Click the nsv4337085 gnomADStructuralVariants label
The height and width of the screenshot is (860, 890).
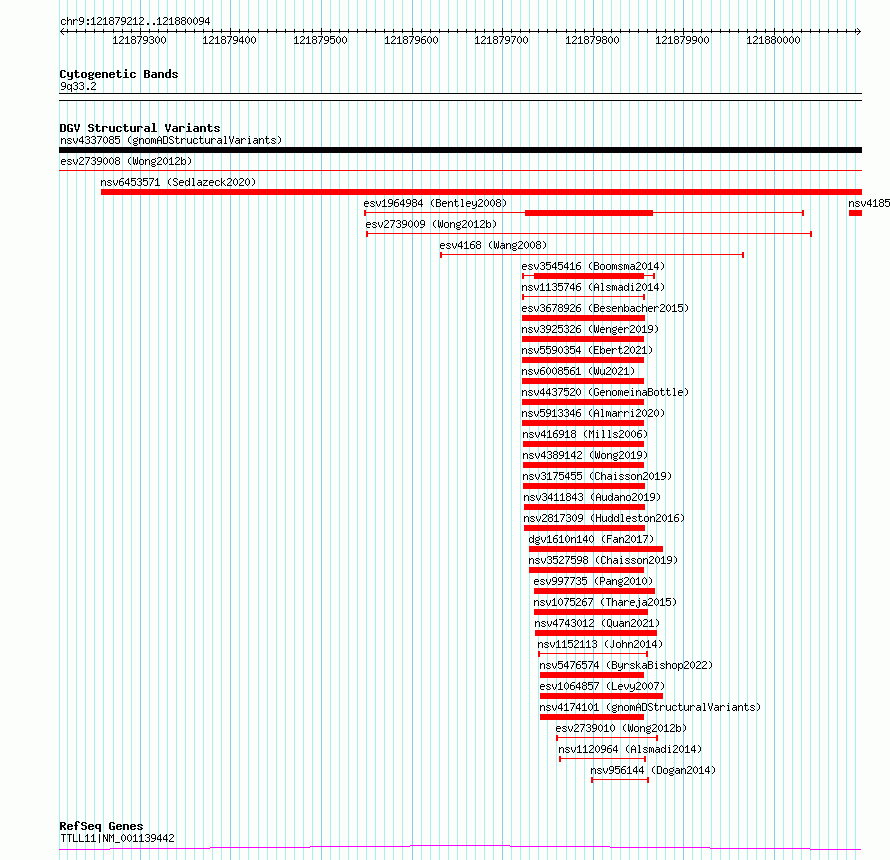171,140
